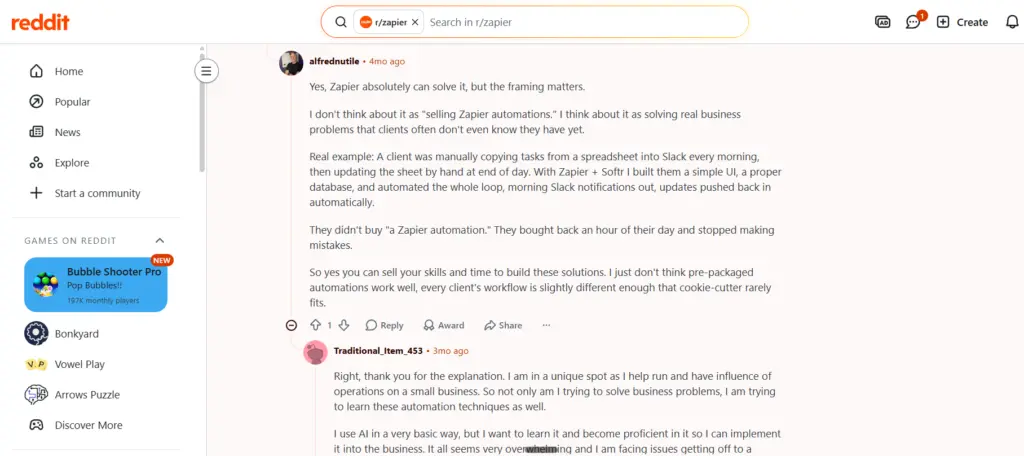
Task: Collapse the Games on Reddit section
Action: (x=160, y=240)
